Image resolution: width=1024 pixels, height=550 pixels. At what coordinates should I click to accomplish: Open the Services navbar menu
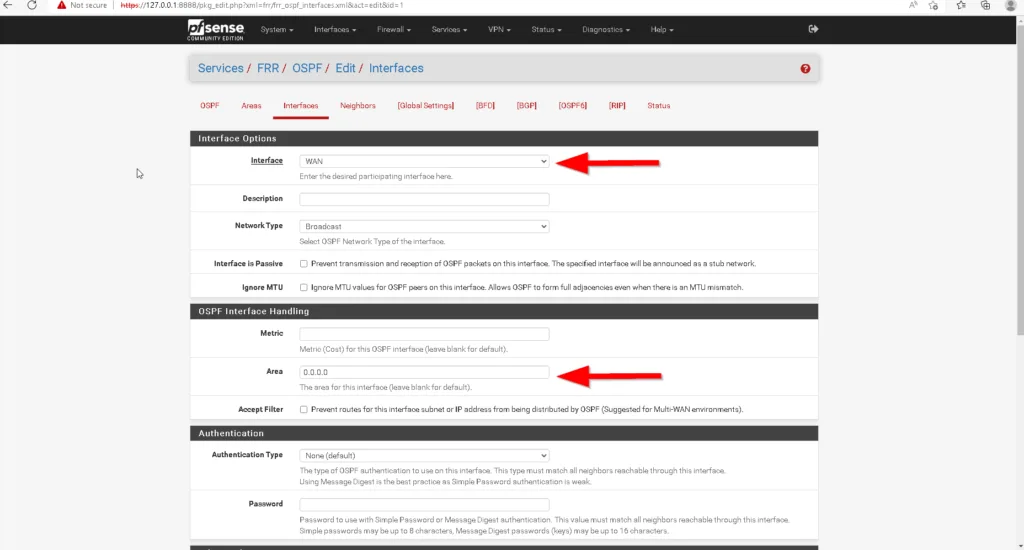pos(449,29)
